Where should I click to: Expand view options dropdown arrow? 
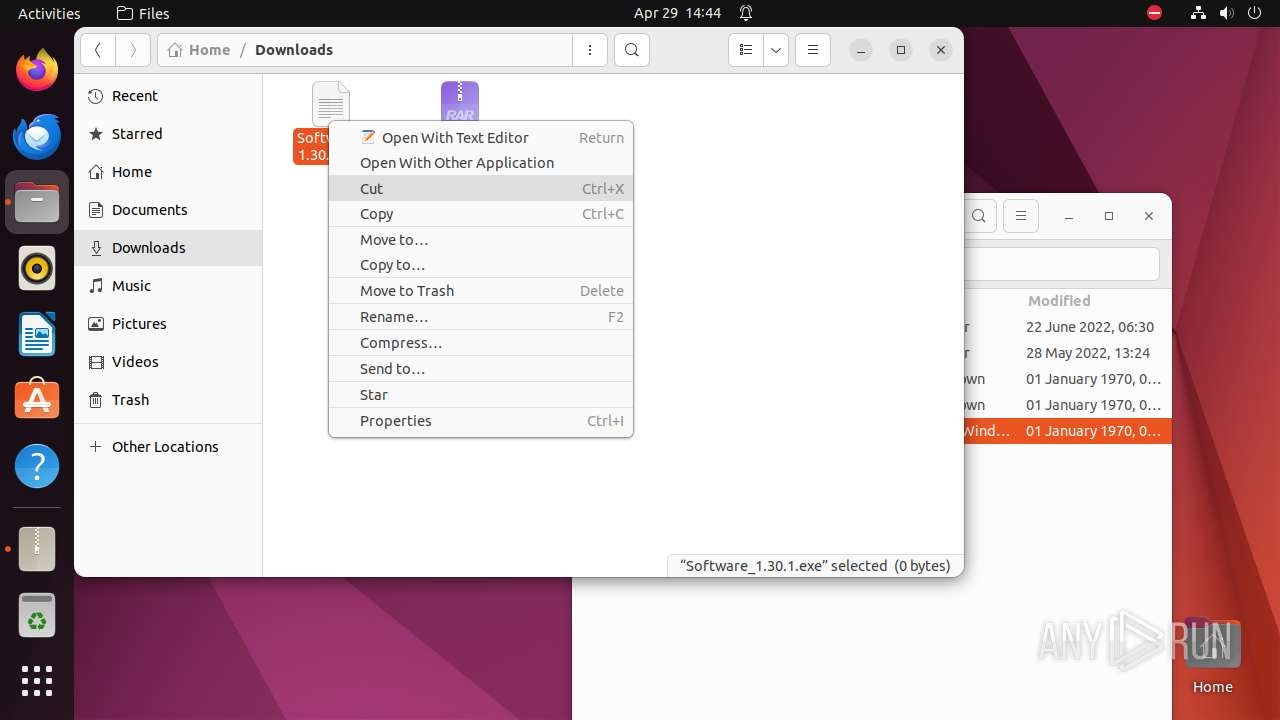776,50
